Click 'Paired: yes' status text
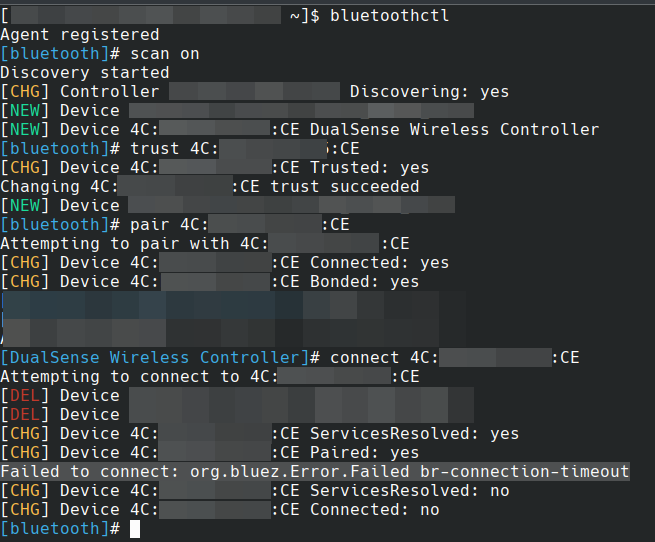Screen dimensions: 655x542 coord(364,453)
